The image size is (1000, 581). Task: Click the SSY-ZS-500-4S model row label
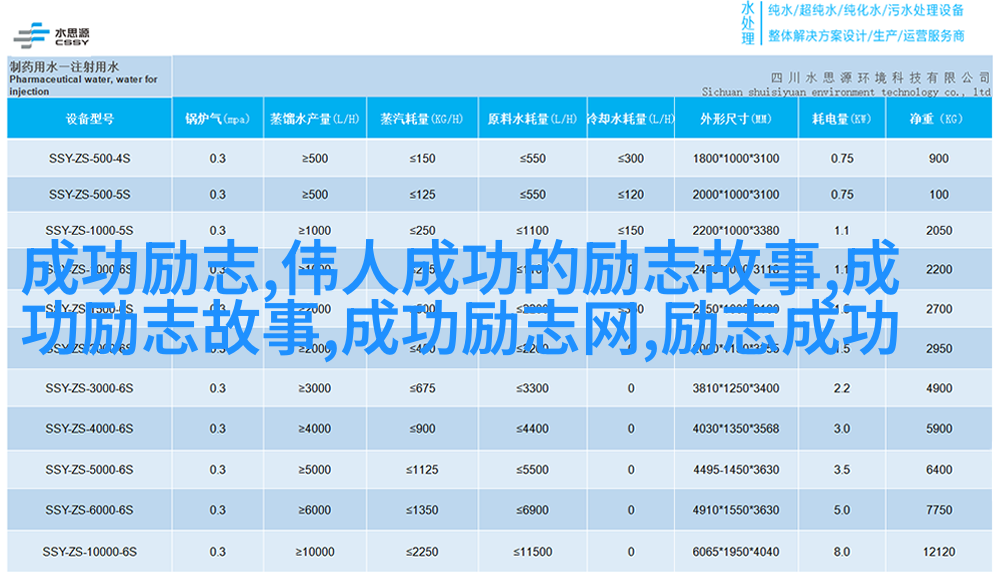click(89, 158)
